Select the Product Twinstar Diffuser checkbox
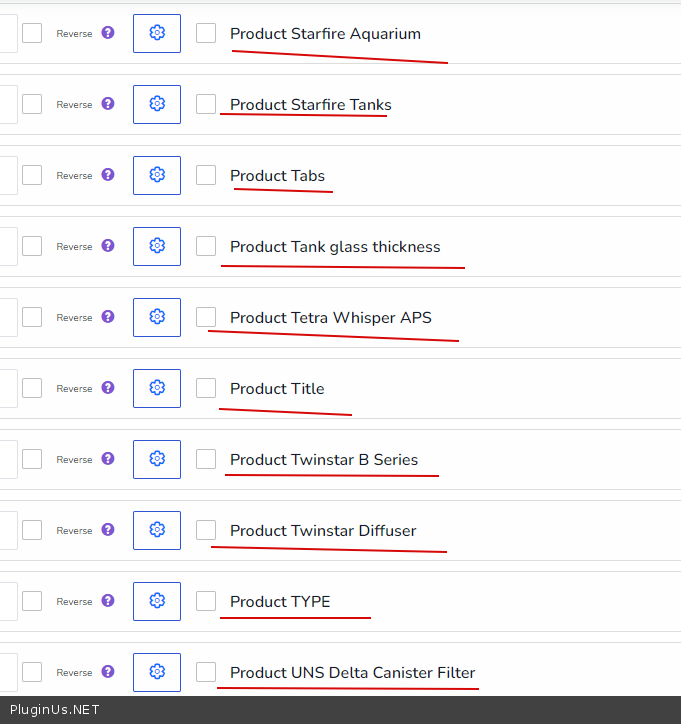 (x=206, y=530)
